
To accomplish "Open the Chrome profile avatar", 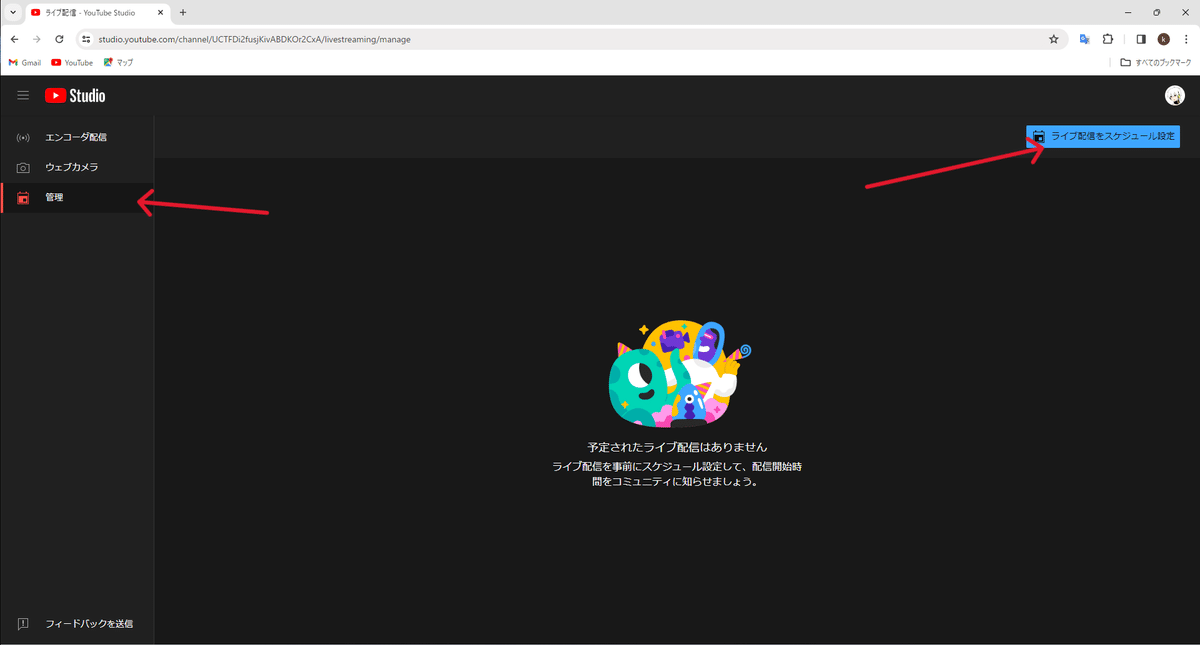I will (x=1164, y=39).
